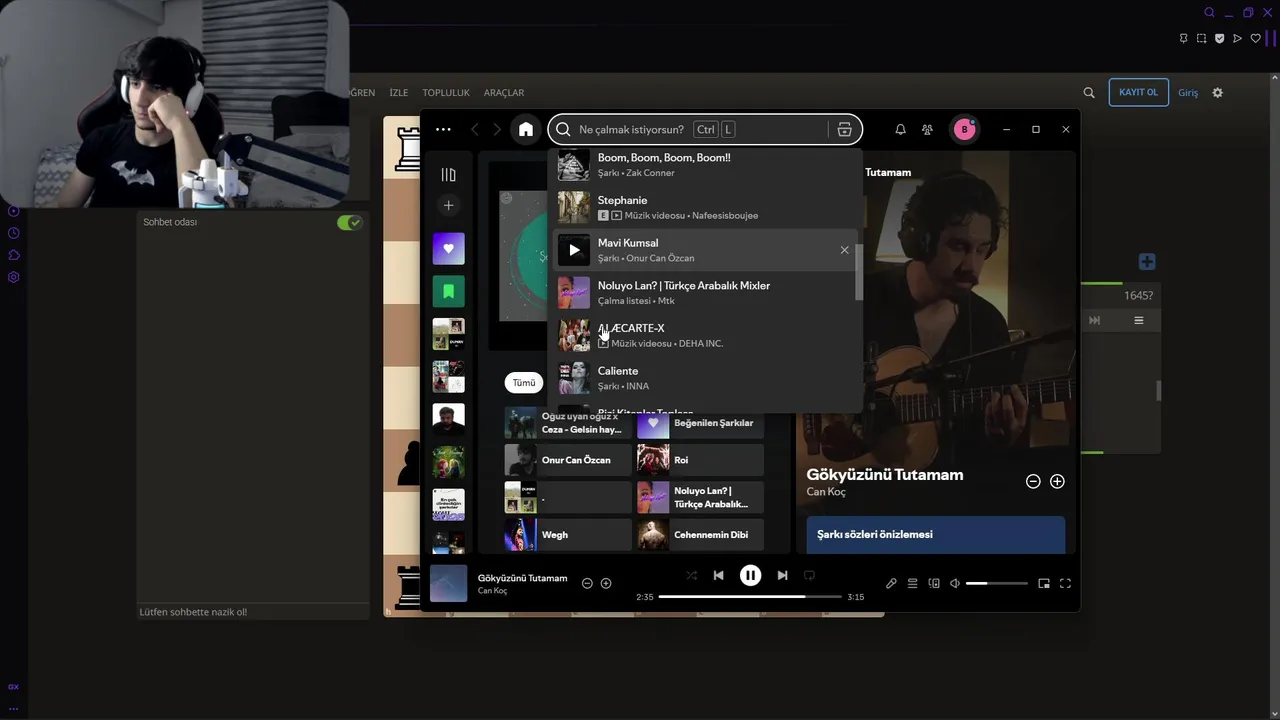
Task: Adjust the Spotify volume slider
Action: click(x=997, y=583)
